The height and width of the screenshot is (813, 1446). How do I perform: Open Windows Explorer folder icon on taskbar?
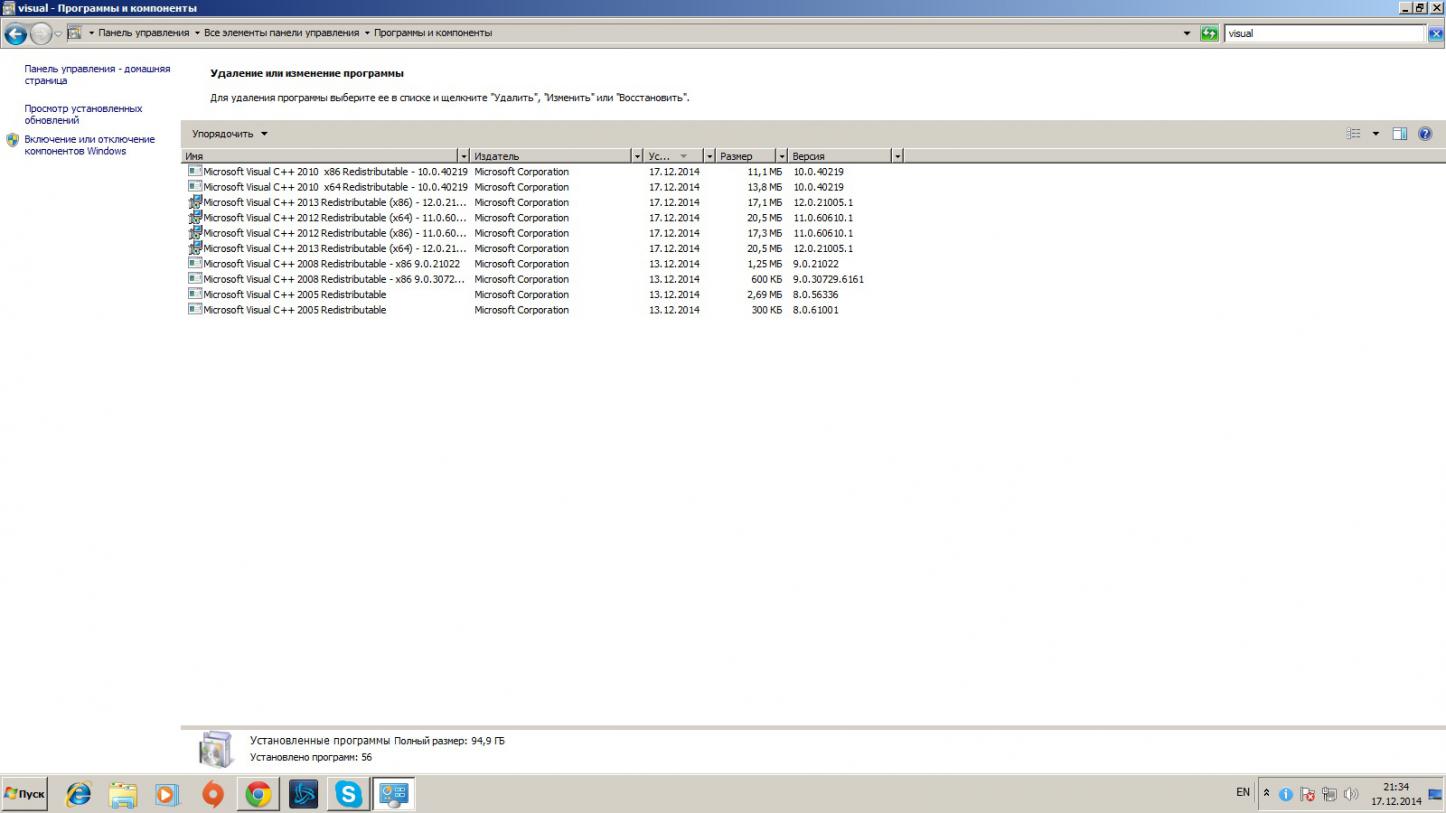[123, 794]
